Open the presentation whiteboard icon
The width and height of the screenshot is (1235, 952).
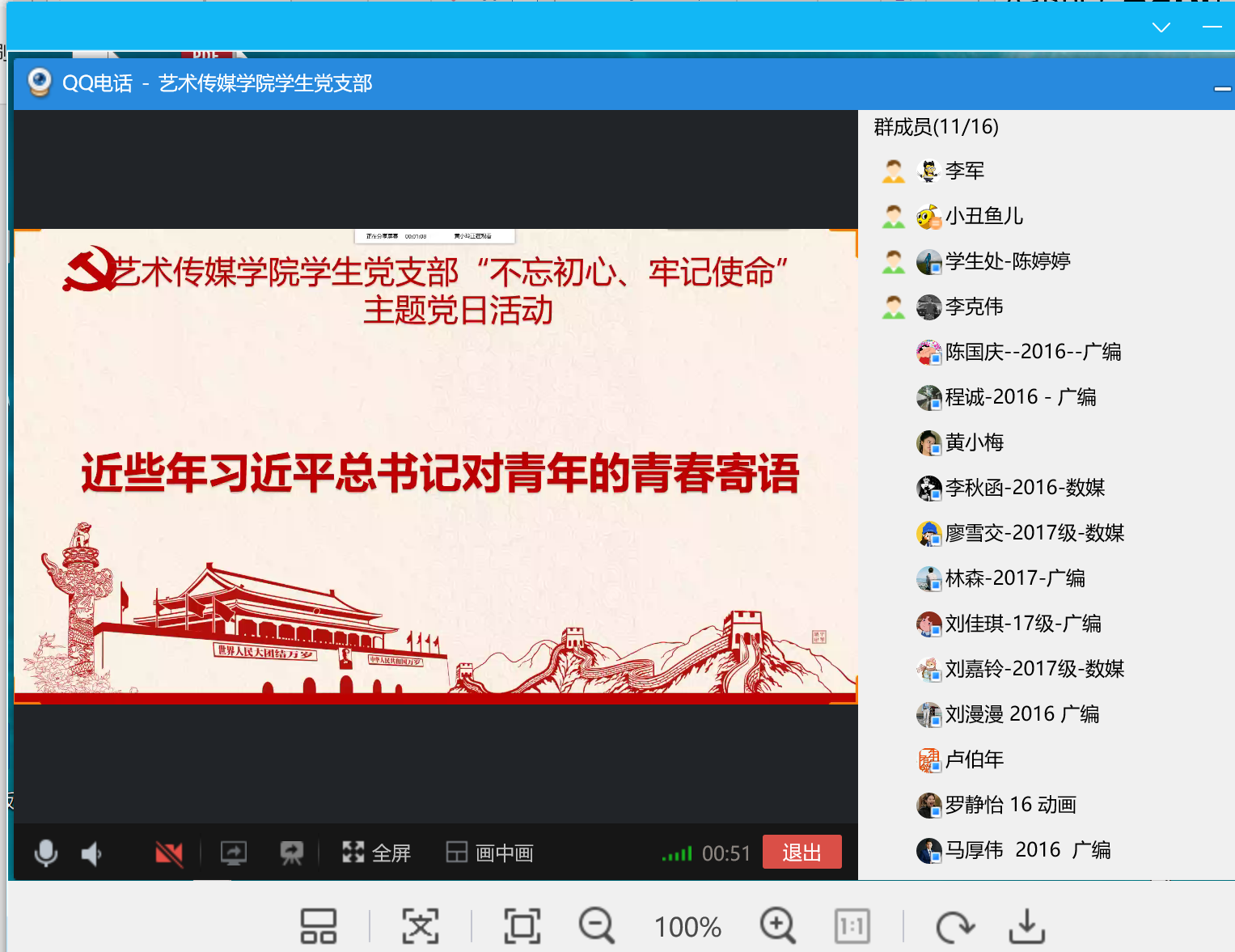(x=291, y=853)
